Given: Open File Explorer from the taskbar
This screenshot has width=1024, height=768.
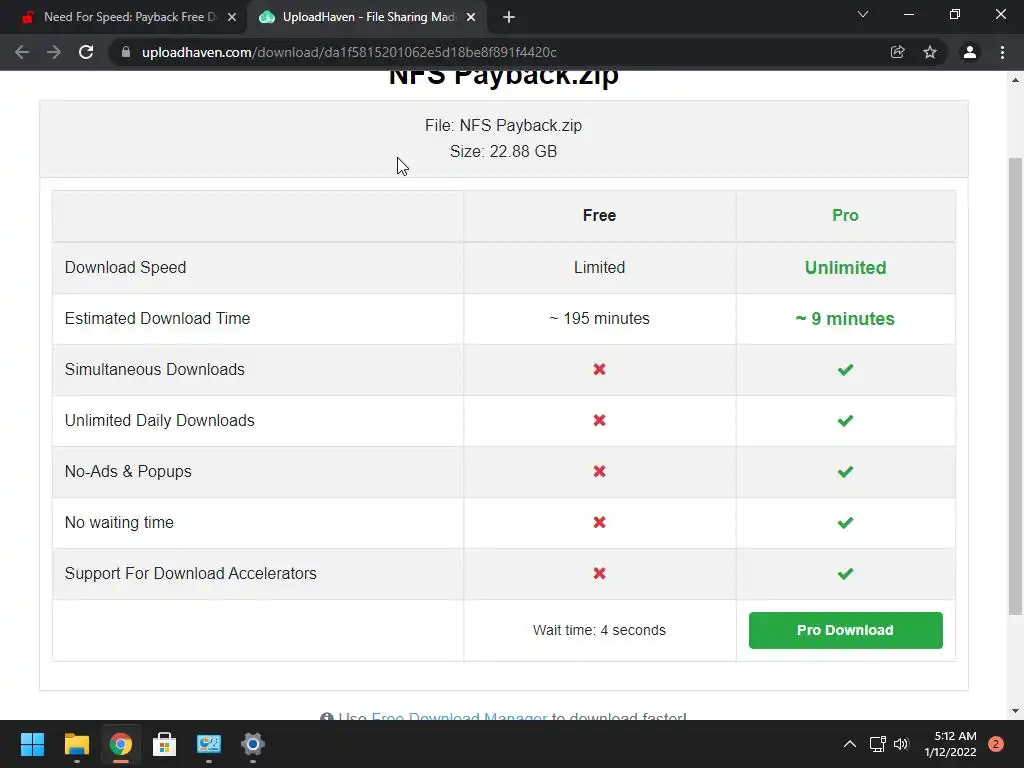Looking at the screenshot, I should pyautogui.click(x=76, y=744).
